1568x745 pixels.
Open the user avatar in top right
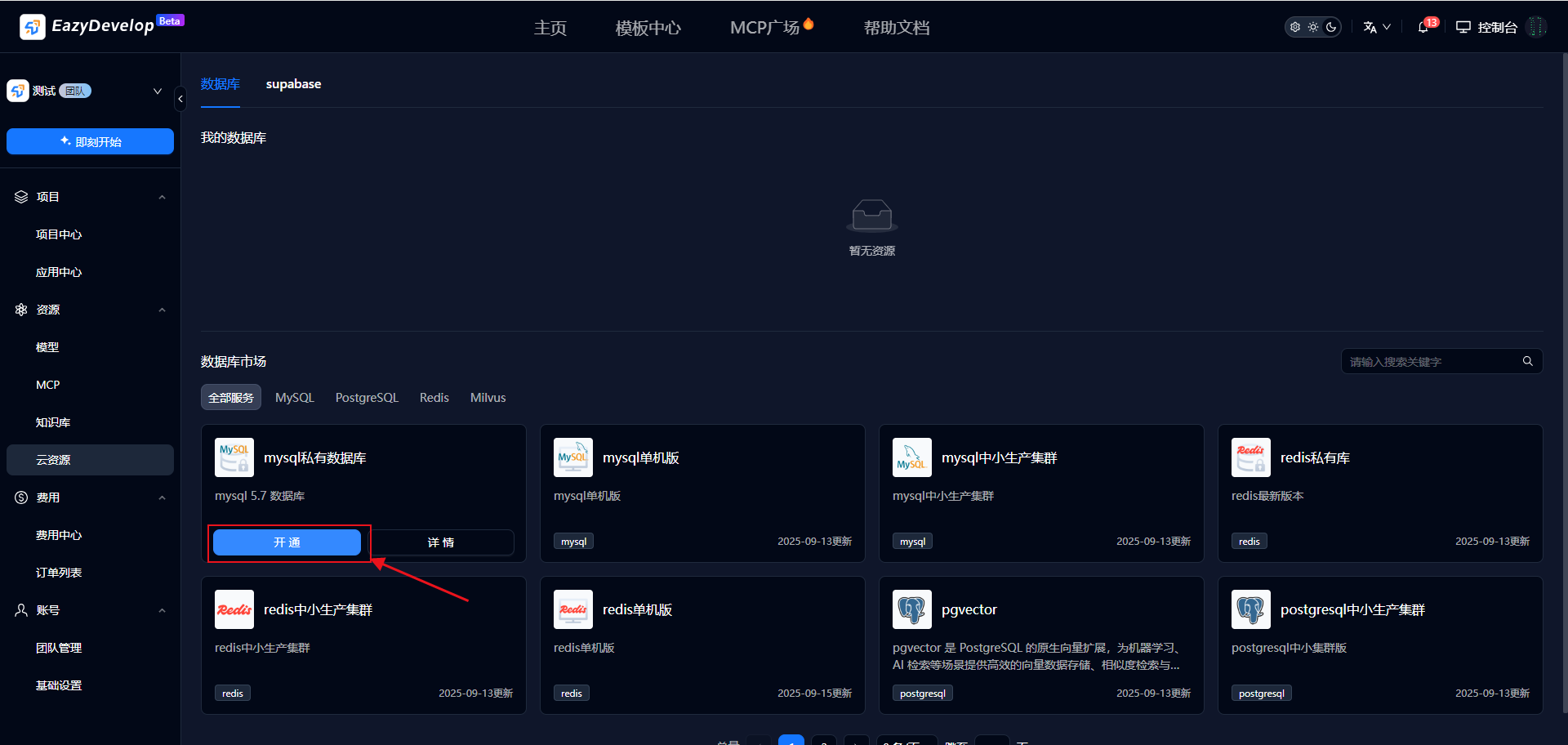pos(1536,27)
